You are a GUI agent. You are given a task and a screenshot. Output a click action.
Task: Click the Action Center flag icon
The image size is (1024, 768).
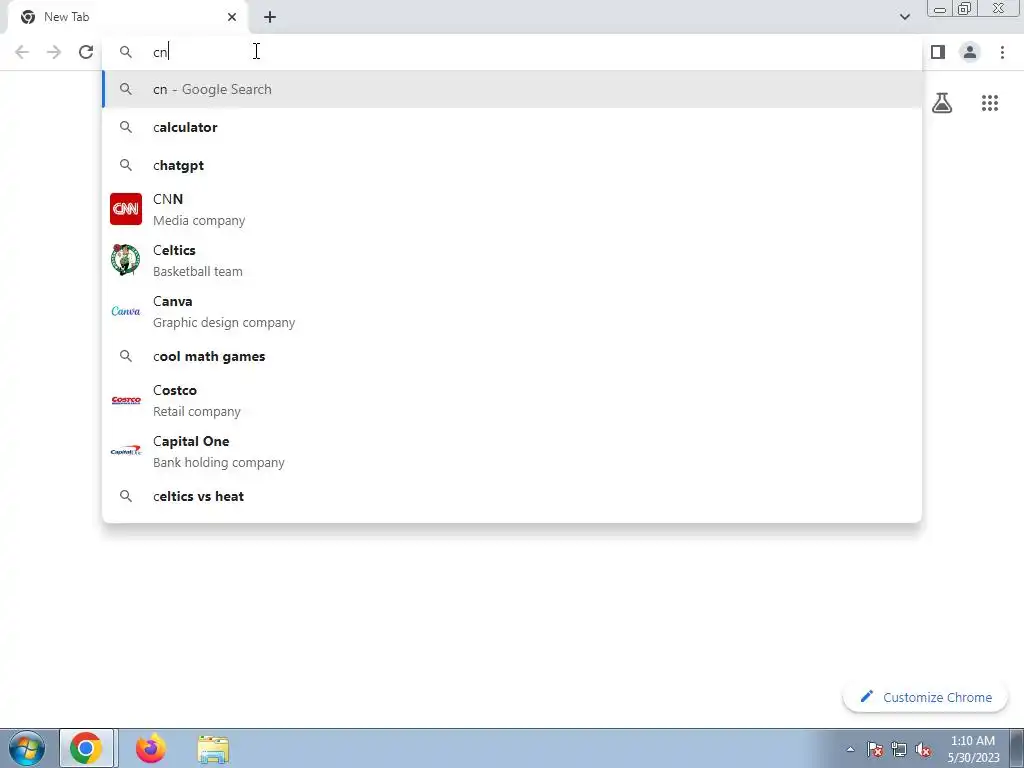(x=874, y=749)
